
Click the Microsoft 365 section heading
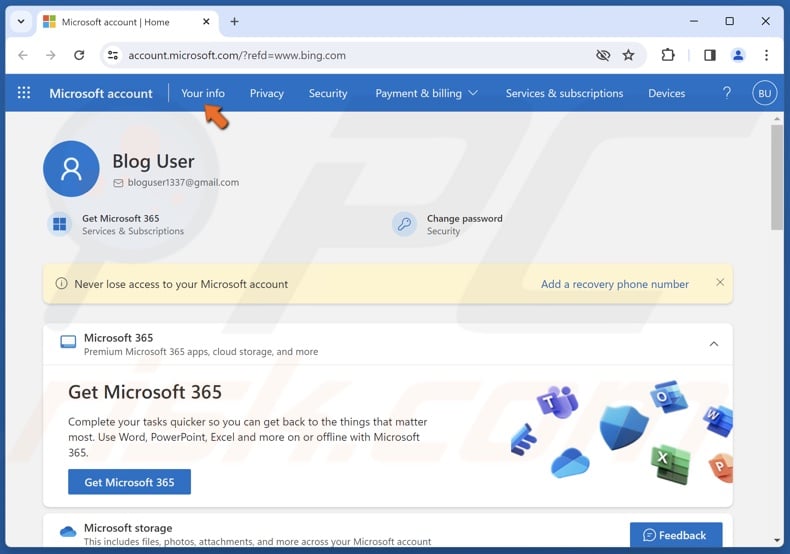pyautogui.click(x=118, y=337)
